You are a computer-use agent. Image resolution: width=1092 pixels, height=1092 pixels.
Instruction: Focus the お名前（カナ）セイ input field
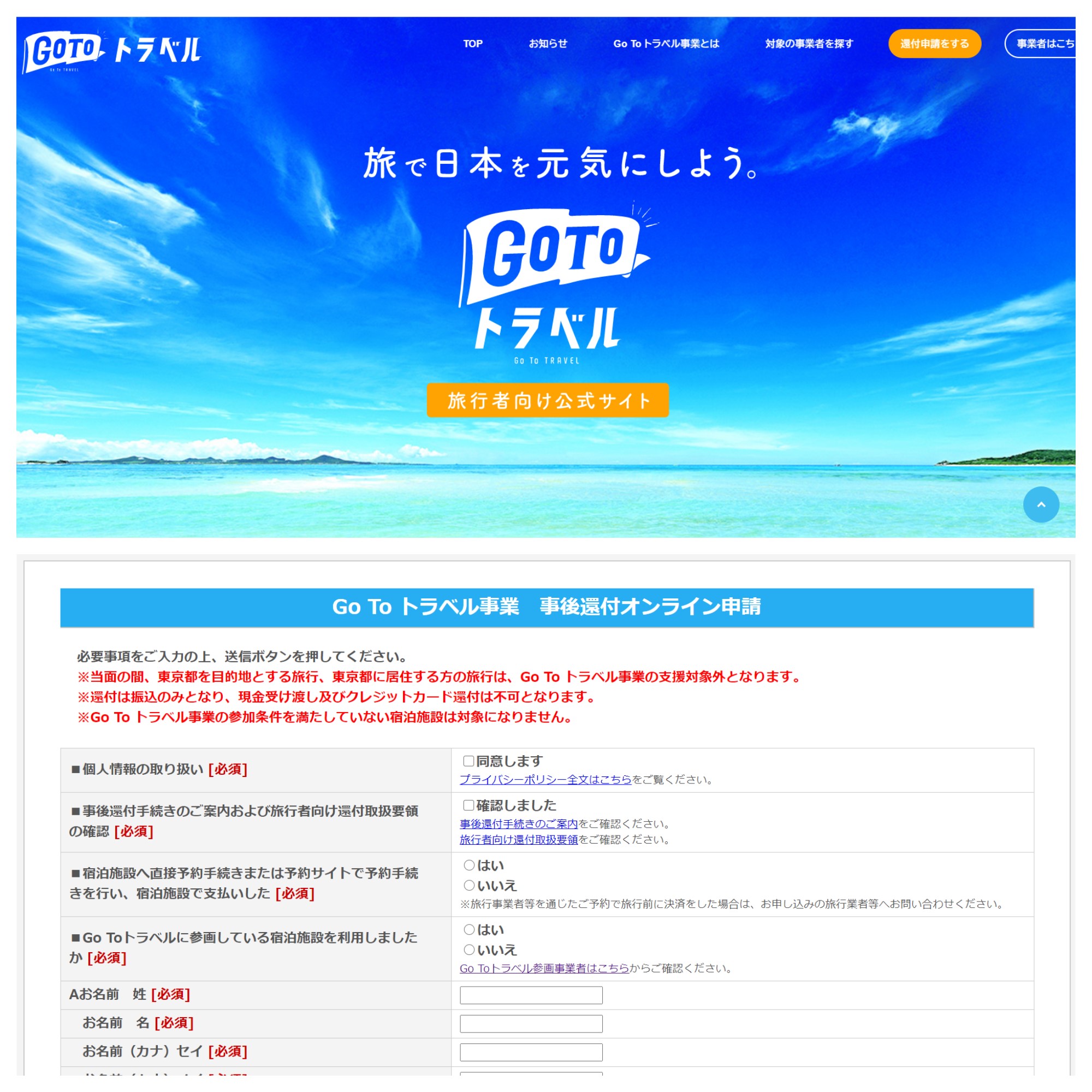pyautogui.click(x=531, y=1052)
